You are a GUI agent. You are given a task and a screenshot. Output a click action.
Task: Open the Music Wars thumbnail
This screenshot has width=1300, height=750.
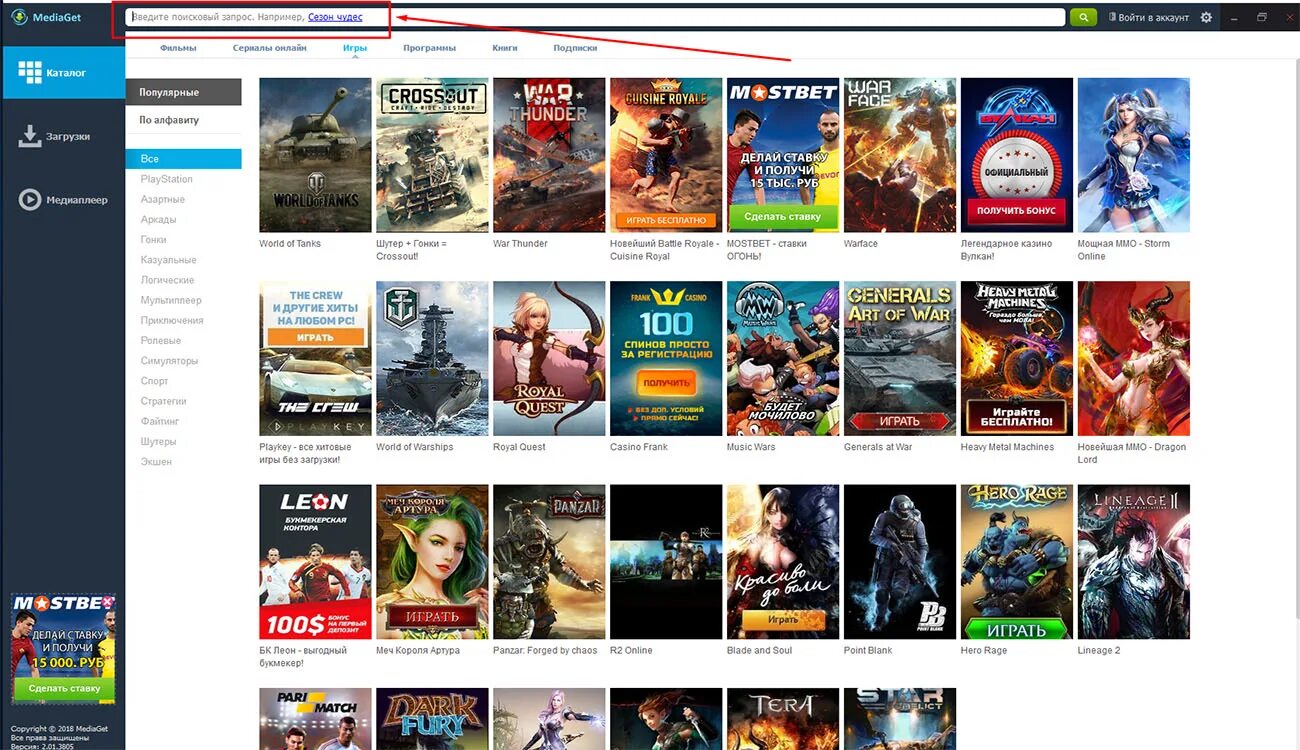[783, 358]
